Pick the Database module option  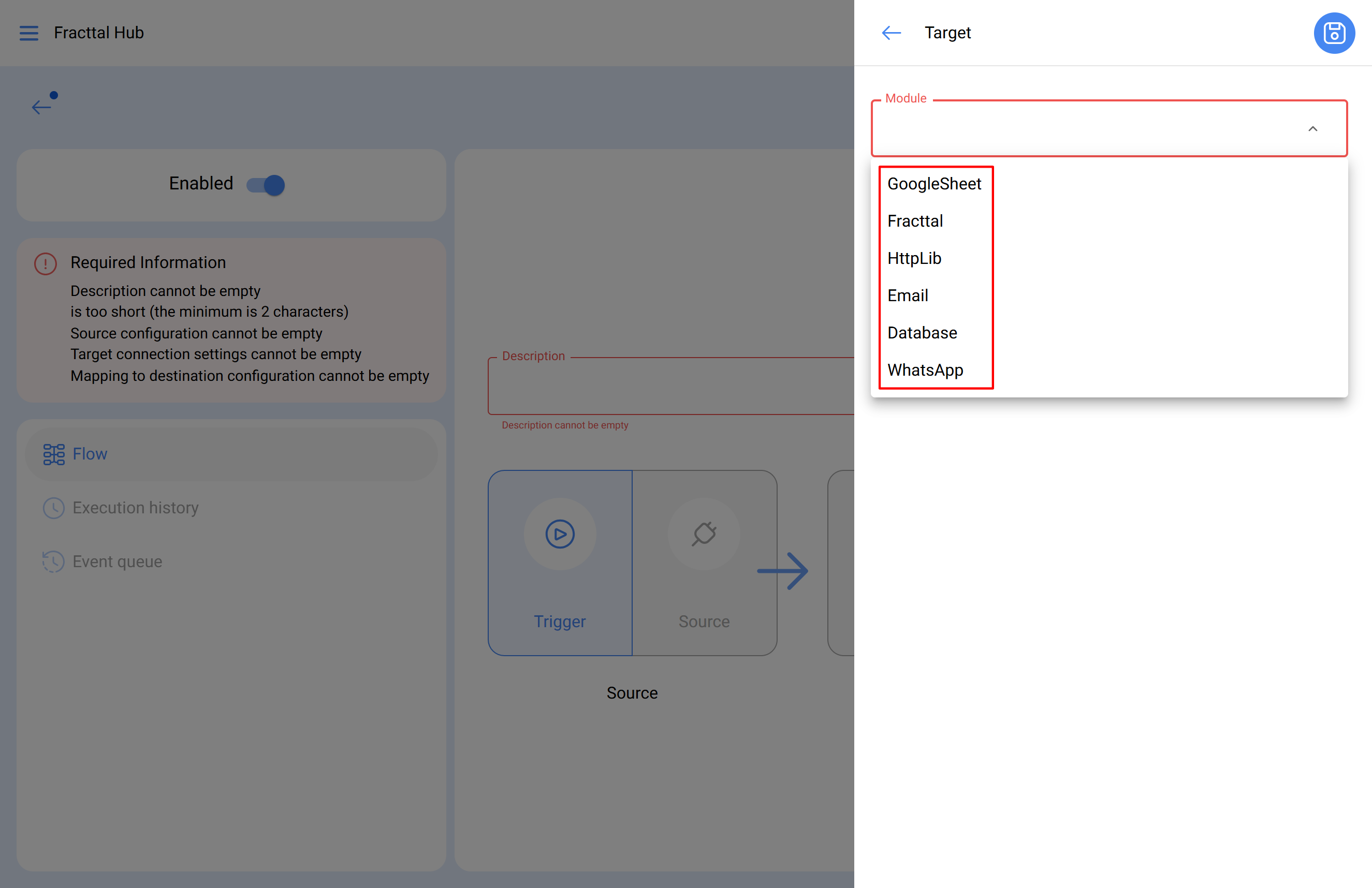pyautogui.click(x=922, y=333)
